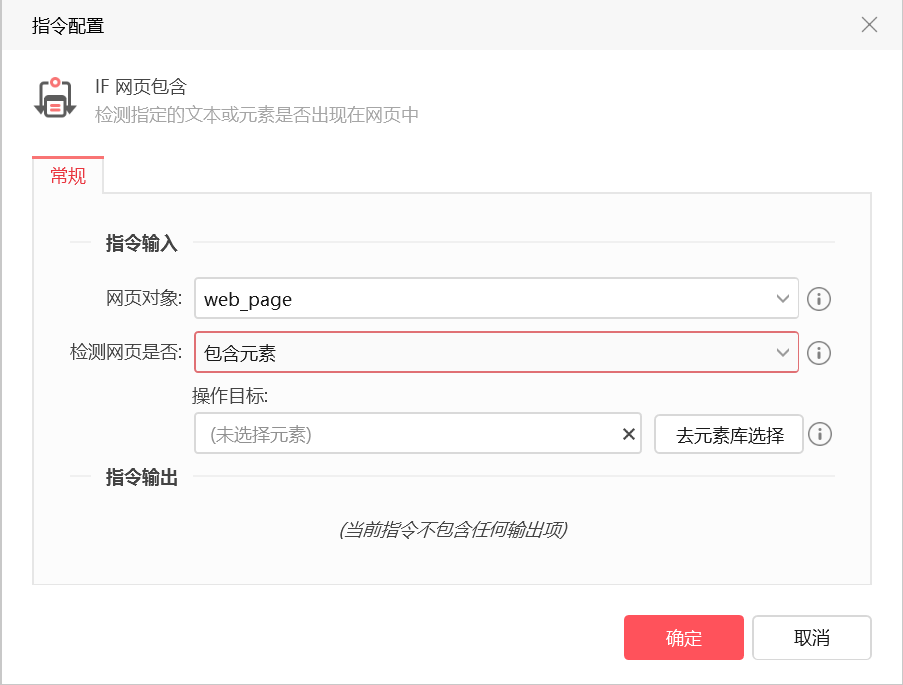Close the 指令配置 dialog
Viewport: 903px width, 685px height.
[x=869, y=25]
